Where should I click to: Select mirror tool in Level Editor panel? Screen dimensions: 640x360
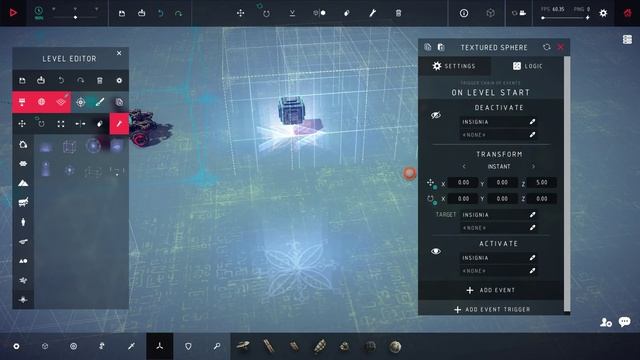(80, 124)
